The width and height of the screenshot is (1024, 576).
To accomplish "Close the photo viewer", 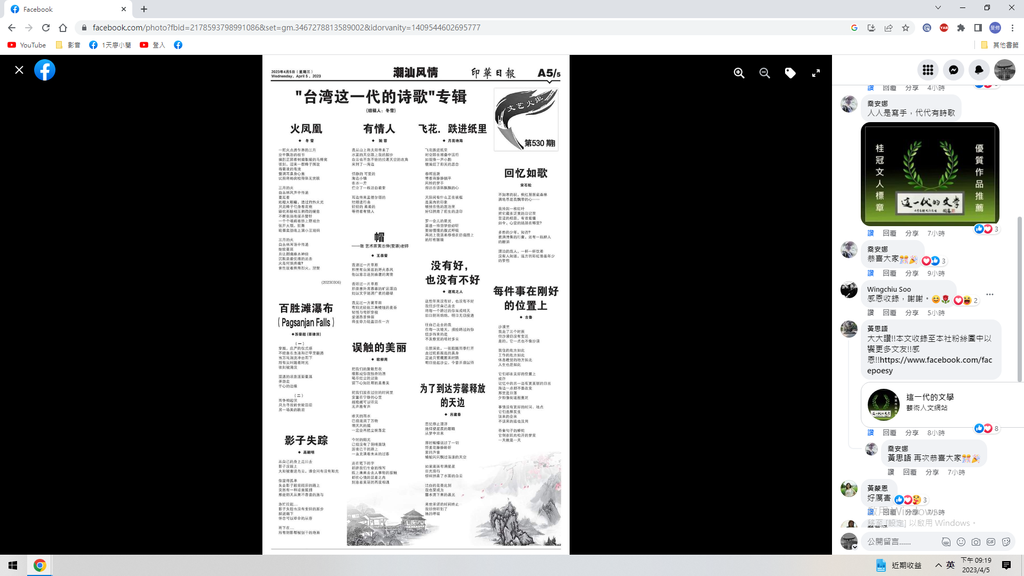I will coord(19,70).
